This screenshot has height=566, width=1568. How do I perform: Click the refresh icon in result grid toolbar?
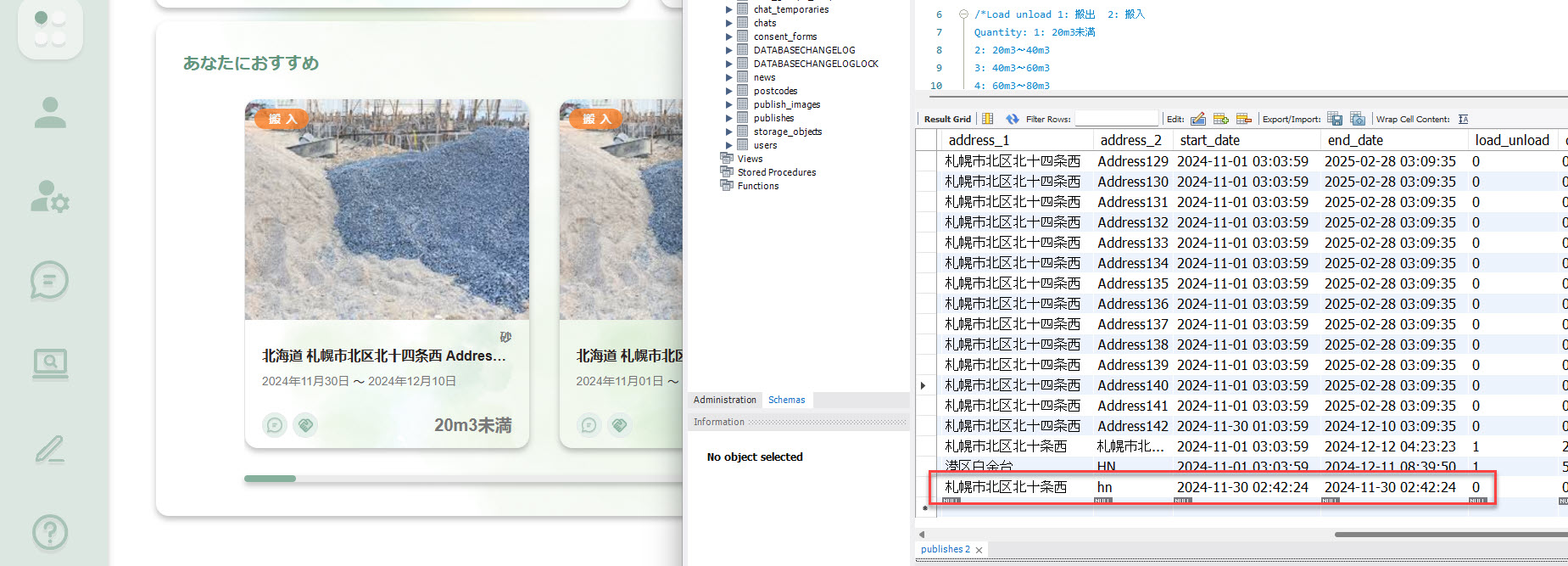[x=1012, y=119]
